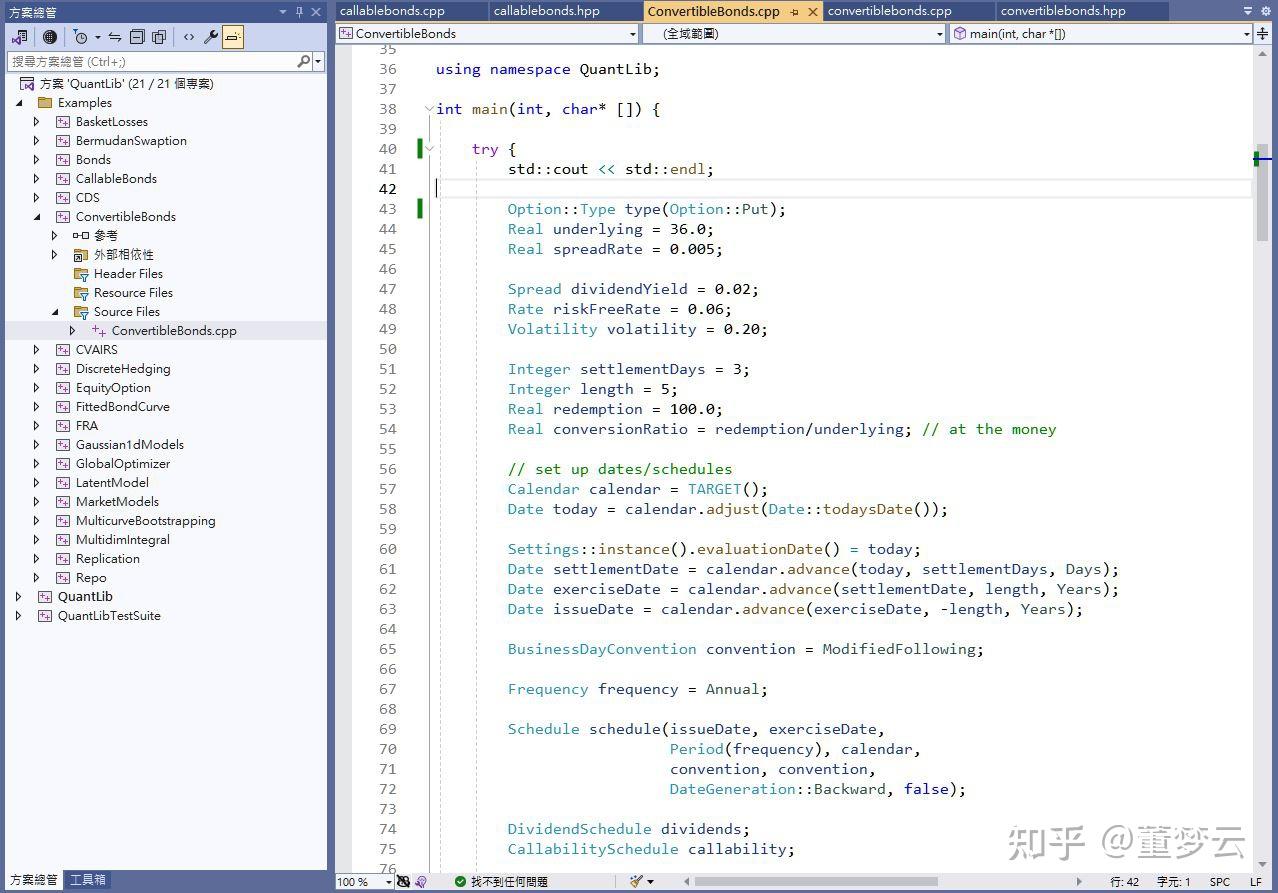The width and height of the screenshot is (1278, 893).
Task: Open the pending changes filter clock icon
Action: click(81, 37)
